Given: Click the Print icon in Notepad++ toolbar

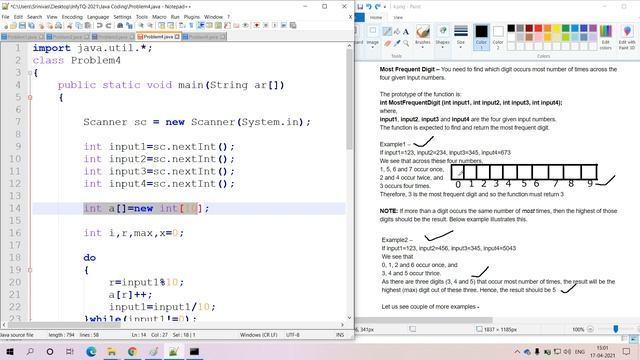Looking at the screenshot, I should click(58, 25).
